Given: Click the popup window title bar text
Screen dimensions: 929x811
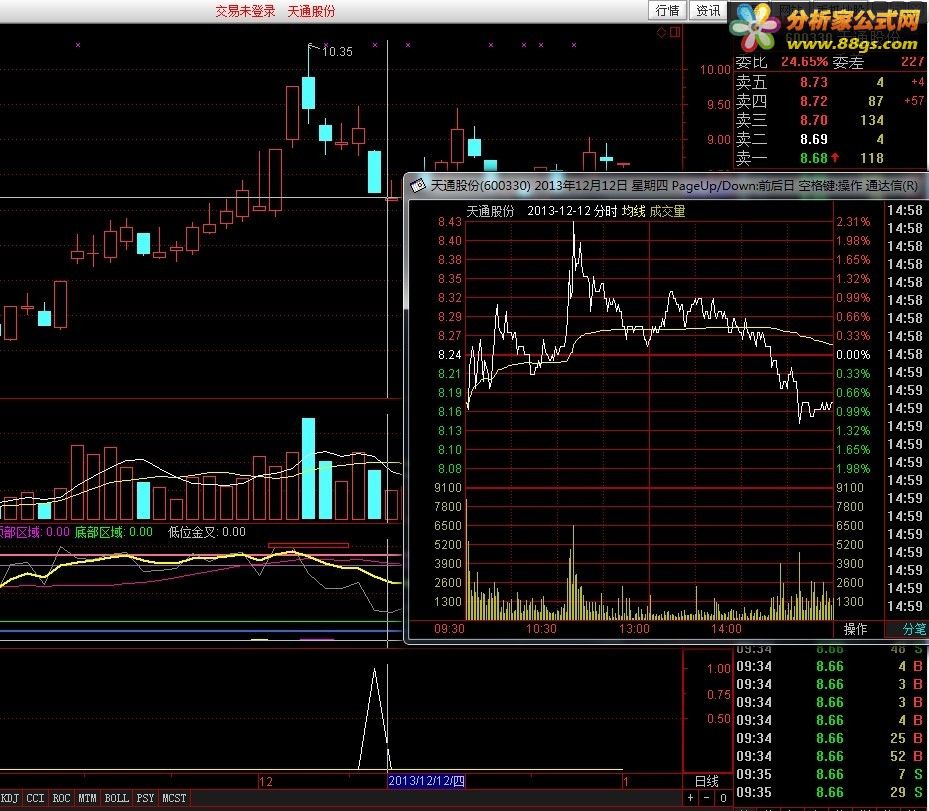Looking at the screenshot, I should (x=674, y=185).
